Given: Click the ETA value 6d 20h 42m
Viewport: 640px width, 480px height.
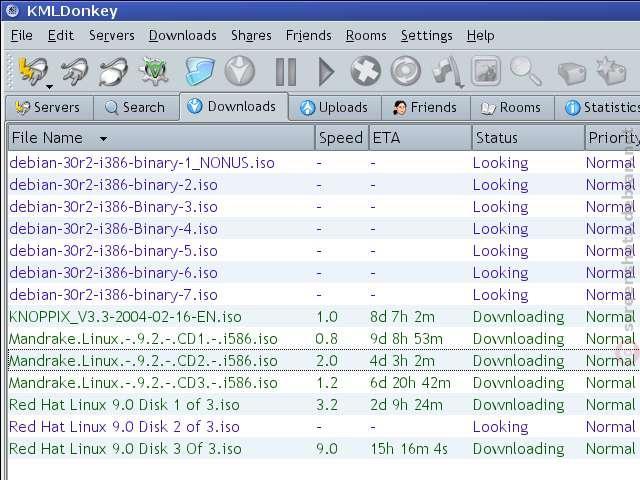Looking at the screenshot, I should click(x=410, y=383).
